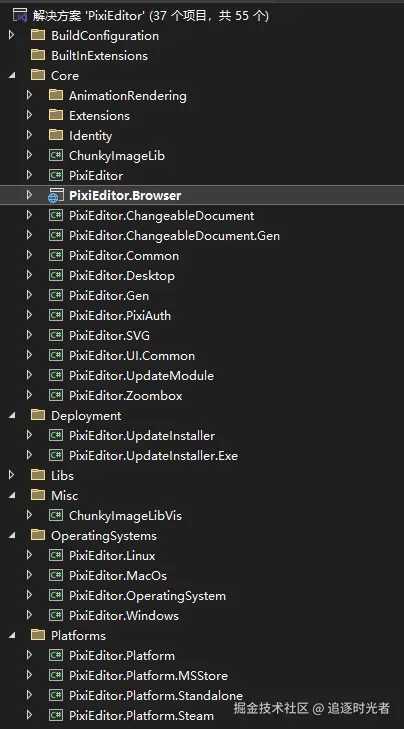Click the folder icon of AnimationRendering
This screenshot has height=729, width=404.
click(56, 95)
